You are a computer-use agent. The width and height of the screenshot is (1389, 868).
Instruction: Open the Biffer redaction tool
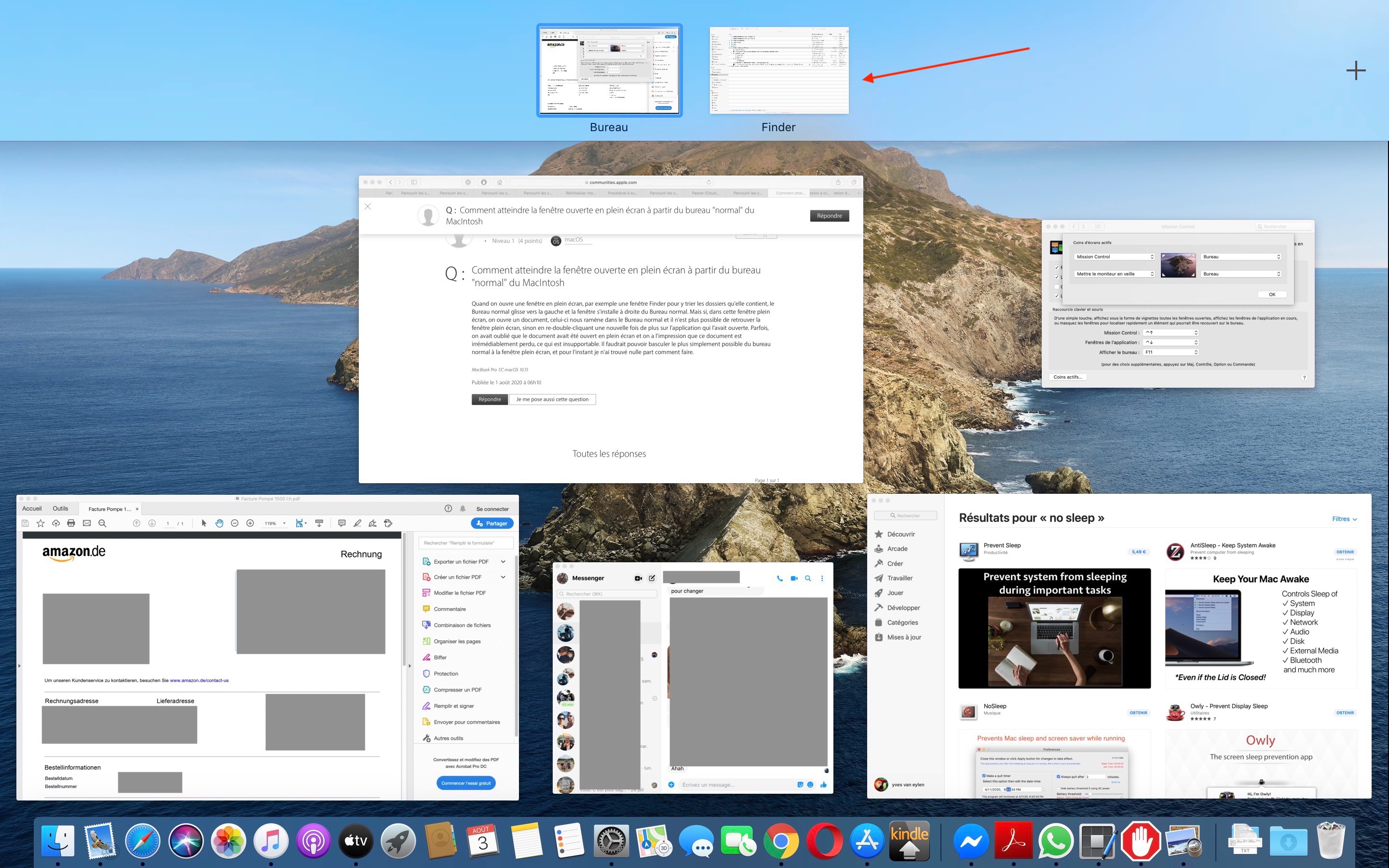tap(440, 657)
